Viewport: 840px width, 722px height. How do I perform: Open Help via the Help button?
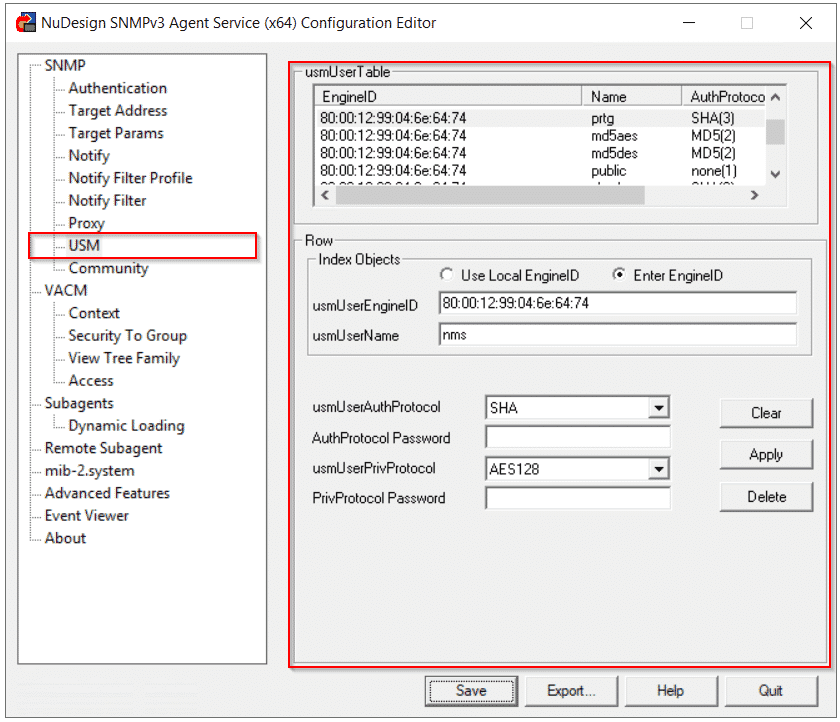[x=671, y=691]
